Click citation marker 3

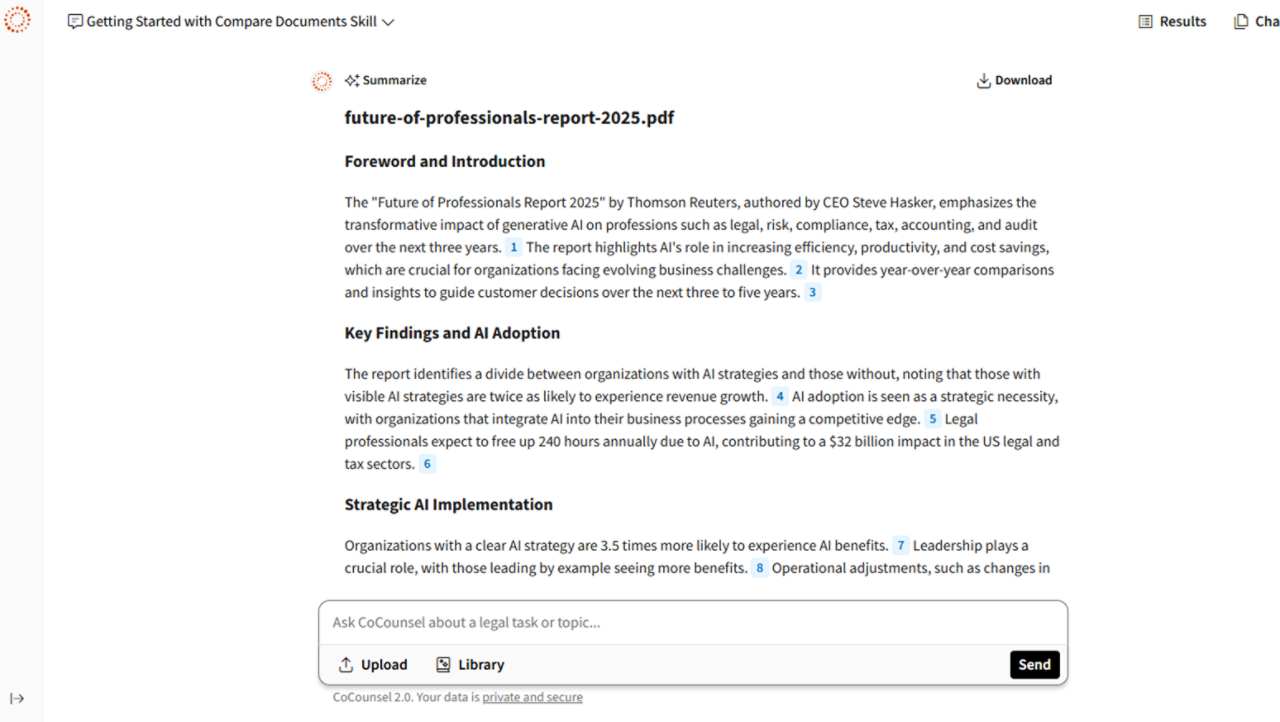(x=812, y=293)
